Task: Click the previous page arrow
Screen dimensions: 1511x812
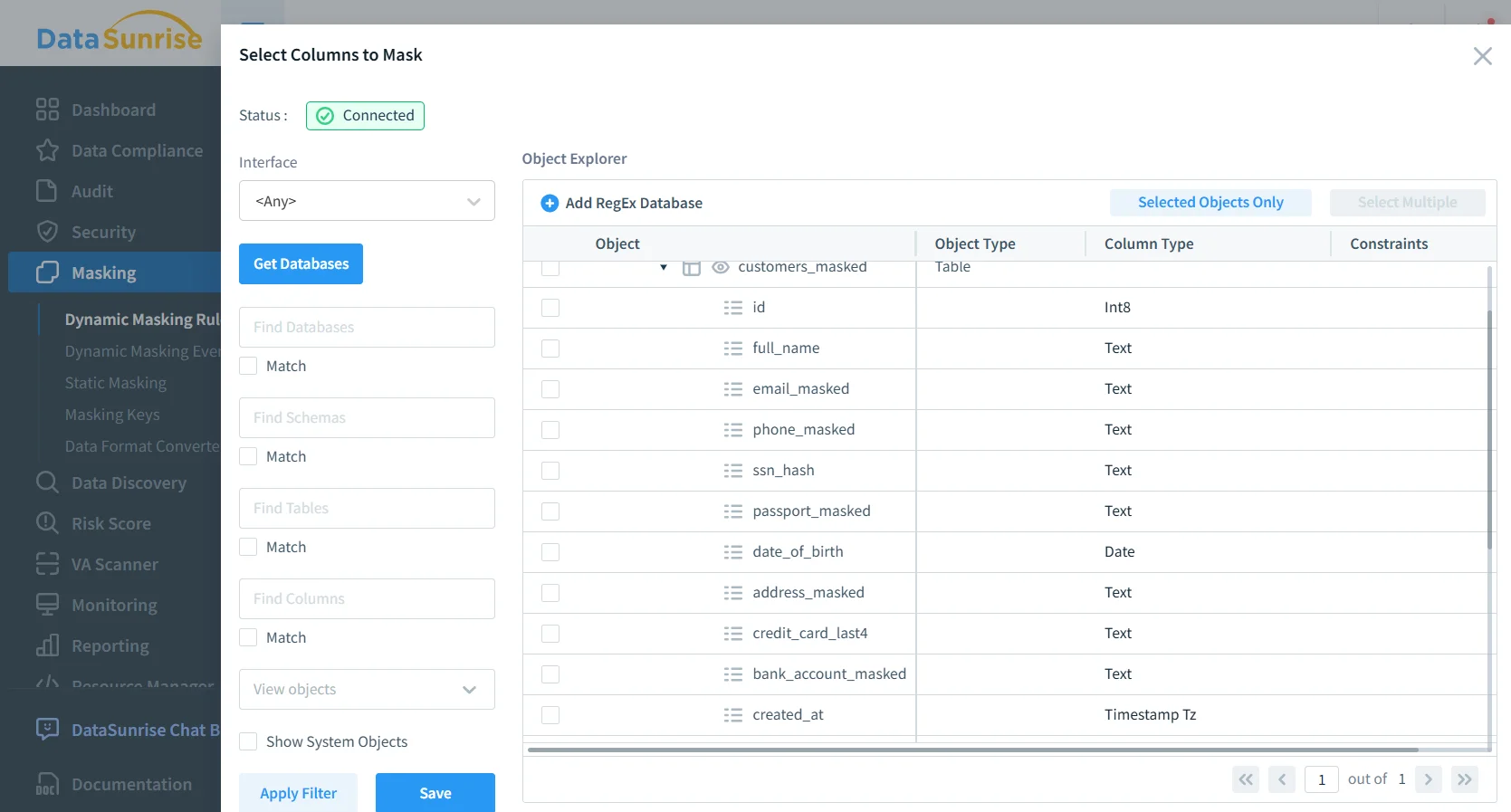Action: (1281, 779)
